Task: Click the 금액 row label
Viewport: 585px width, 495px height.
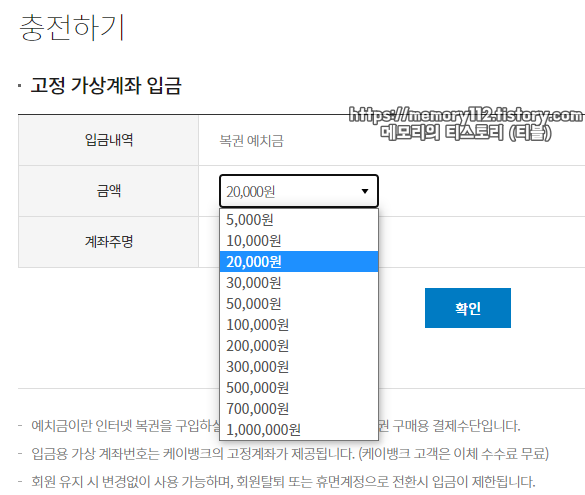Action: (x=109, y=191)
